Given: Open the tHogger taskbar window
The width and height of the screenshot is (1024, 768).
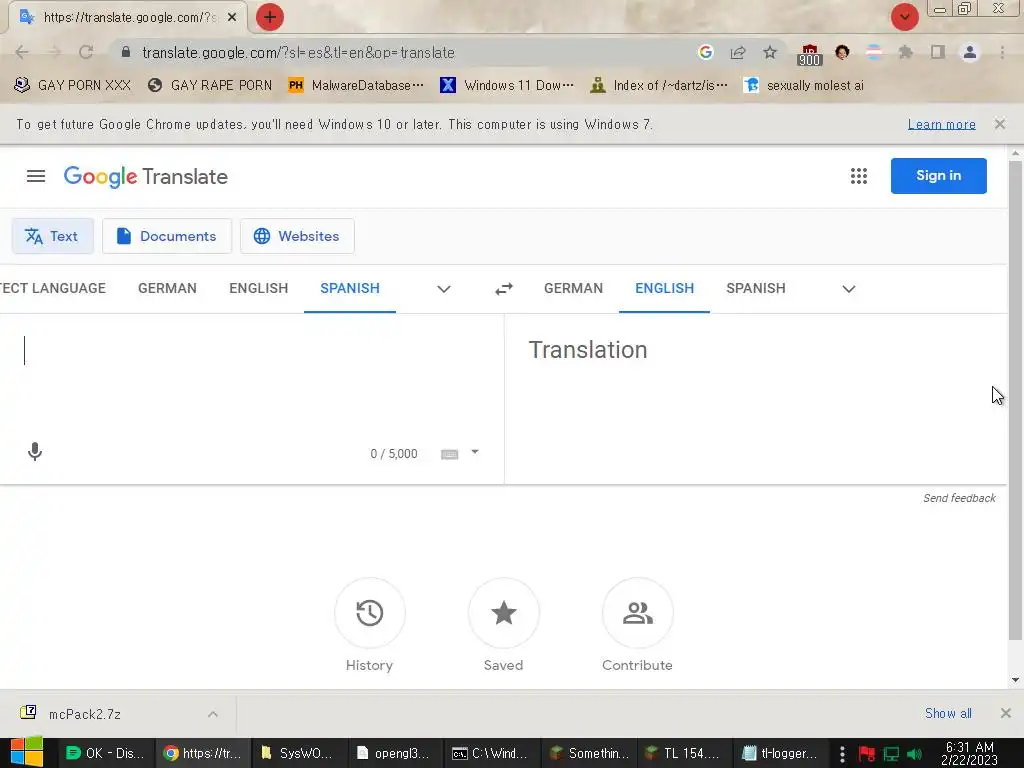Looking at the screenshot, I should point(782,753).
